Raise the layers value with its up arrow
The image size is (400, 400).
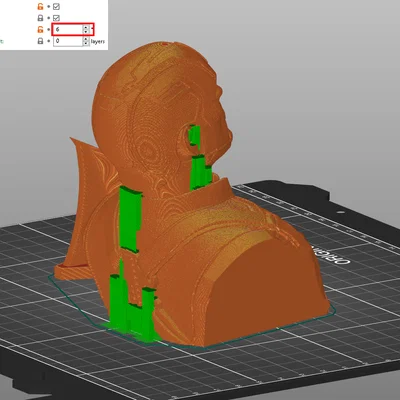point(86,39)
